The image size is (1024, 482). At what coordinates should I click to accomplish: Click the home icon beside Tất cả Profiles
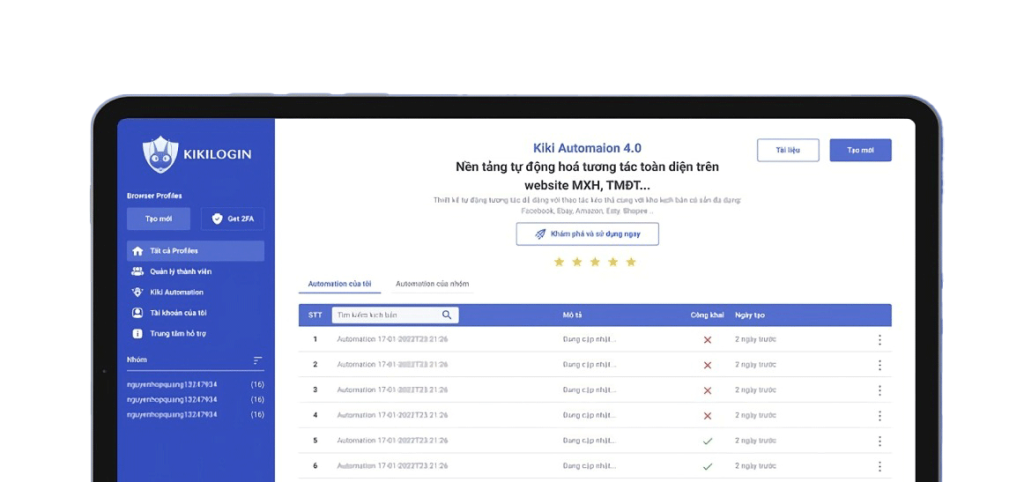click(137, 251)
